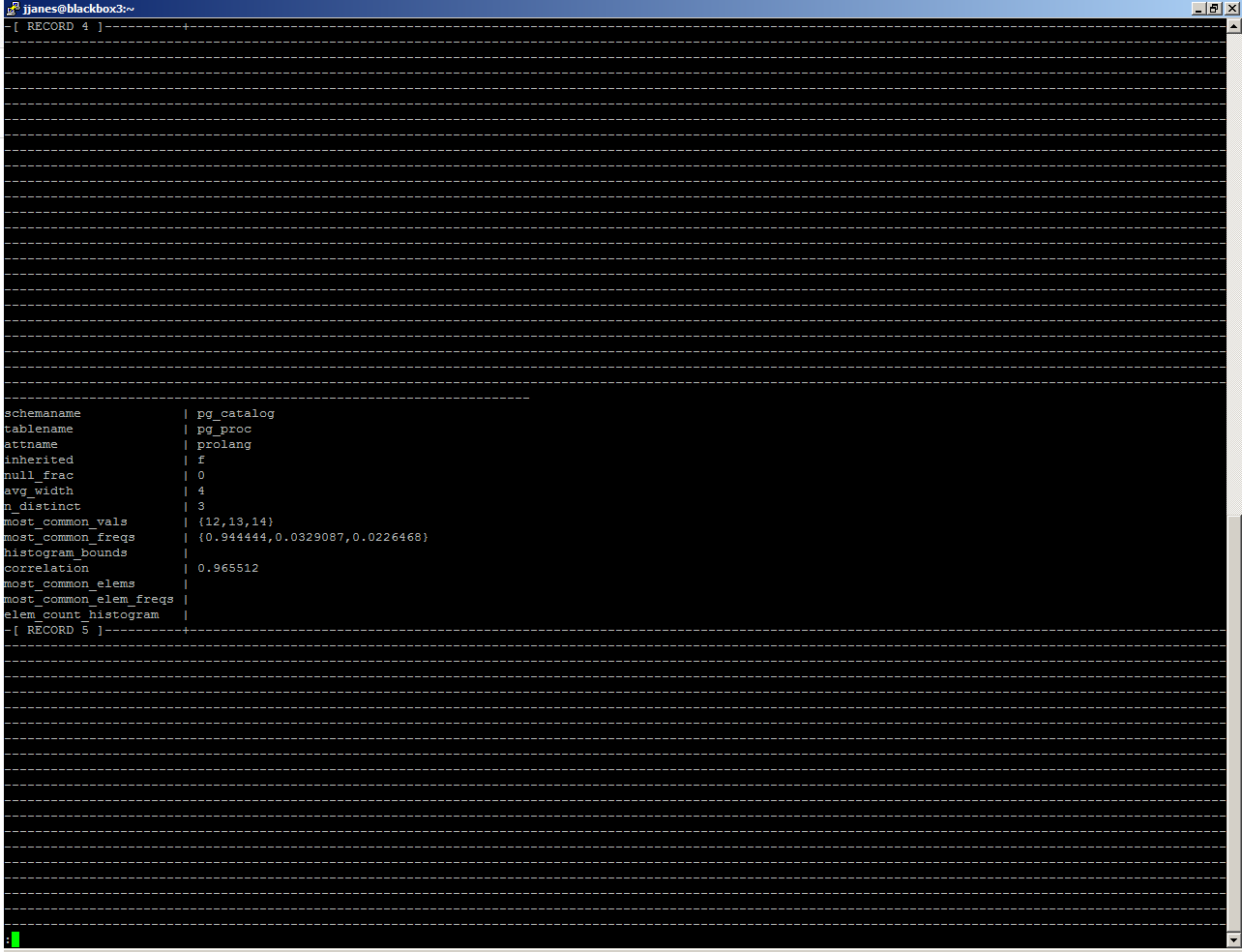Click the green cursor at the pager prompt
Image resolution: width=1242 pixels, height=952 pixels.
point(15,939)
